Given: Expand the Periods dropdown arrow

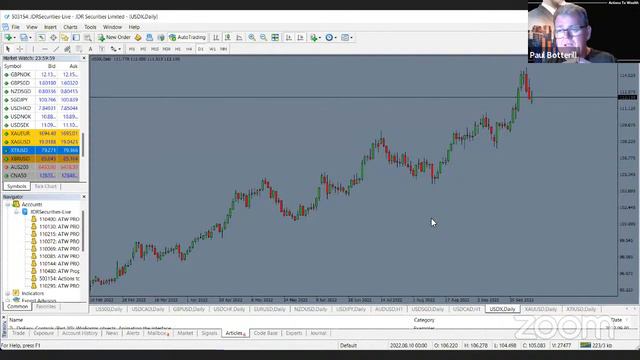Looking at the screenshot, I should point(336,38).
